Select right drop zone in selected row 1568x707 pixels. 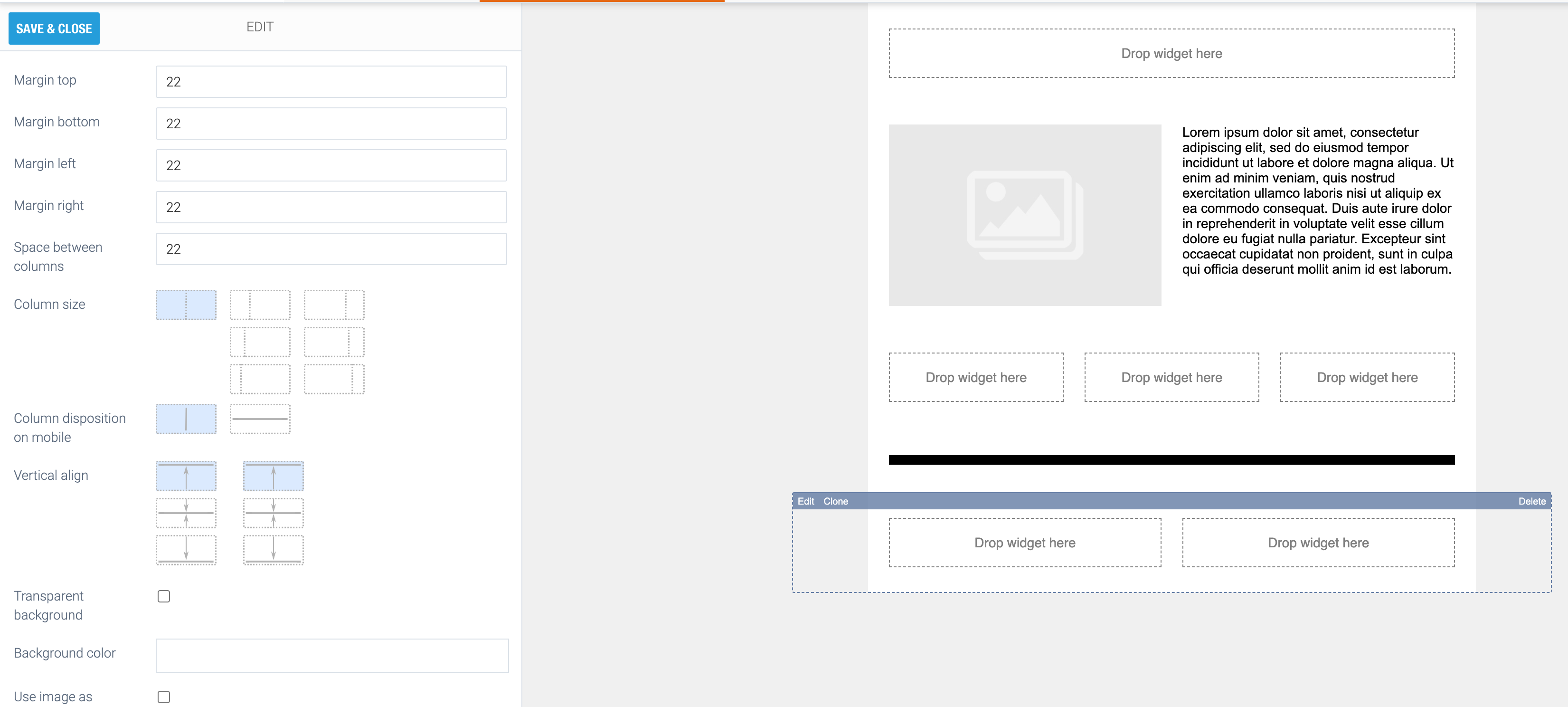(1318, 543)
